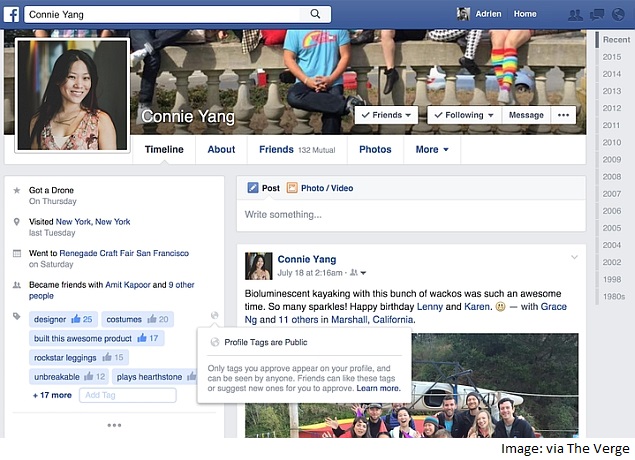Click the Facebook logo icon
Viewport: 635px width, 460px height.
[11, 15]
